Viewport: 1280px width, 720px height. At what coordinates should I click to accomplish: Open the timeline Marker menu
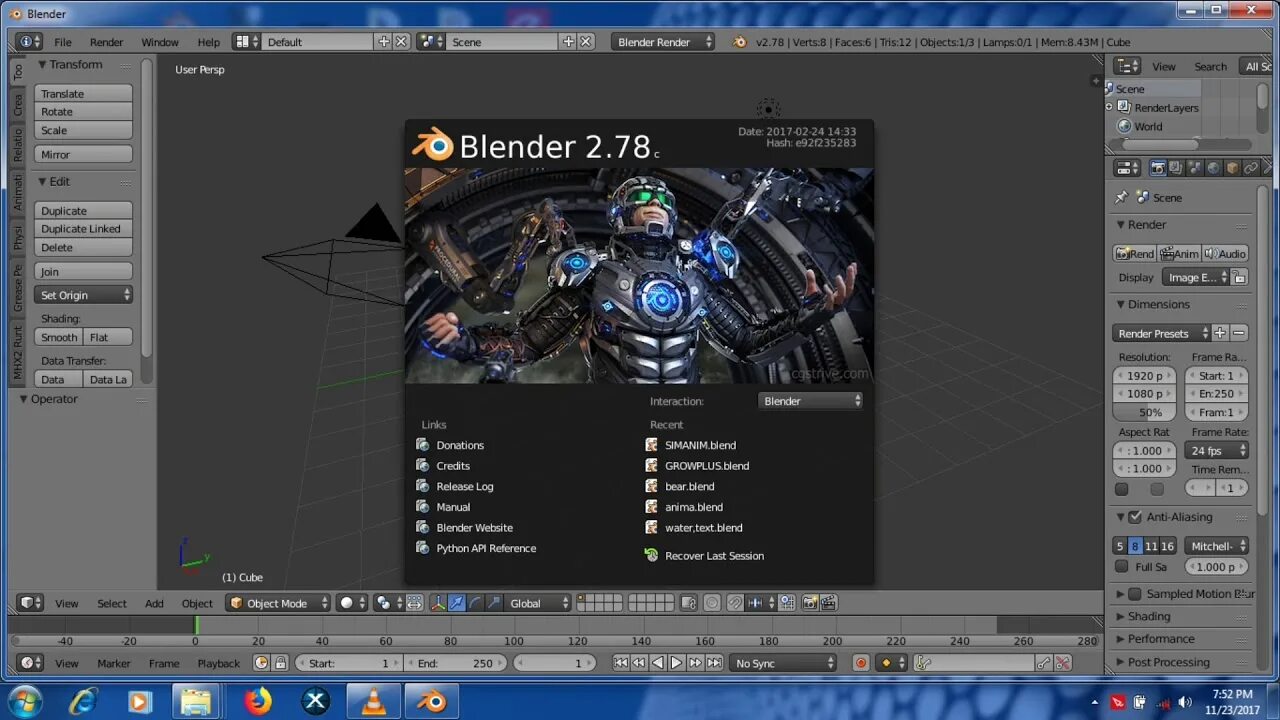point(114,663)
